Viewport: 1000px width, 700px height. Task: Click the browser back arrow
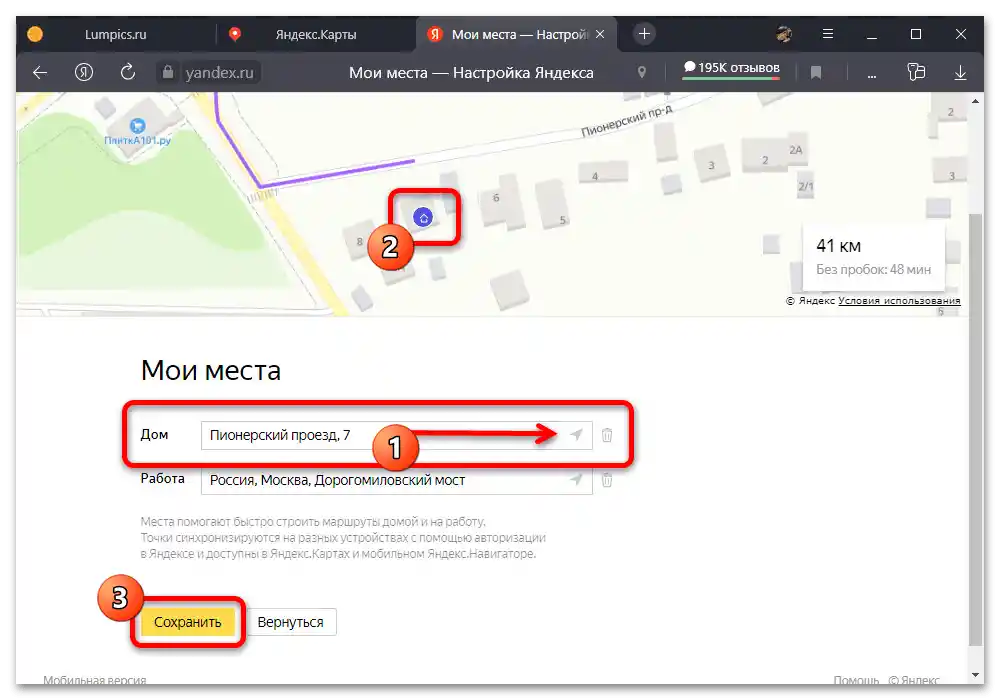(40, 73)
